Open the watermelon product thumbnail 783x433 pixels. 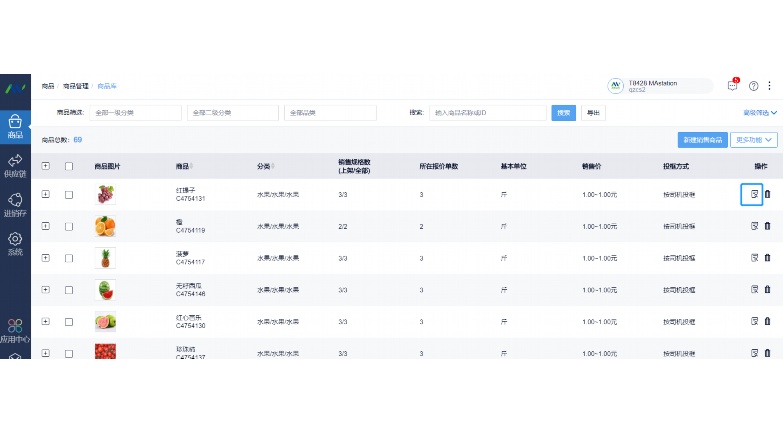click(105, 290)
